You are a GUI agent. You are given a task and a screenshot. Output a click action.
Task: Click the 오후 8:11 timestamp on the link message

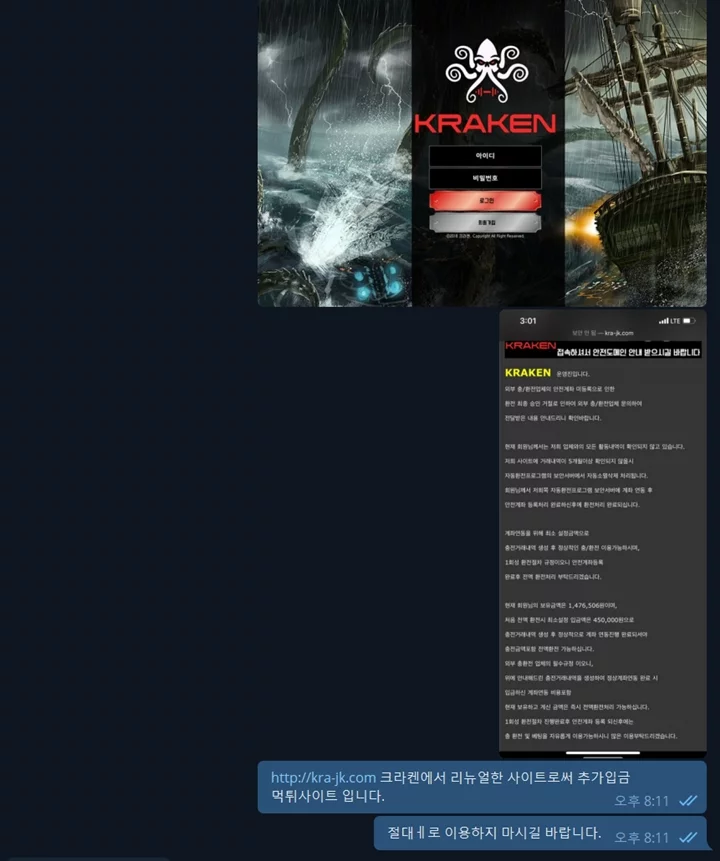point(641,801)
